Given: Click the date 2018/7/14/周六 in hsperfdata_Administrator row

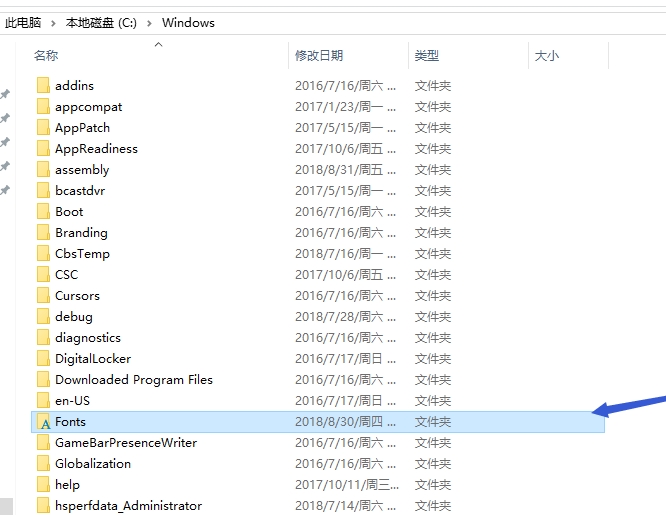Looking at the screenshot, I should pyautogui.click(x=345, y=505).
